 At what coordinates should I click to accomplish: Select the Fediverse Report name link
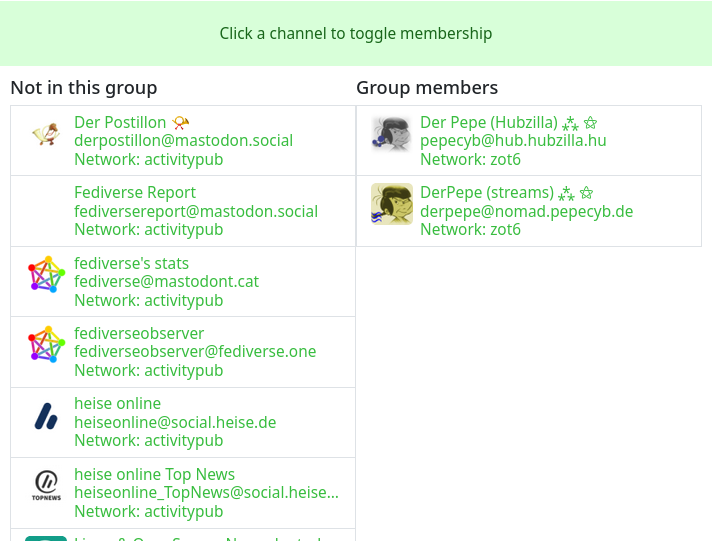[135, 193]
